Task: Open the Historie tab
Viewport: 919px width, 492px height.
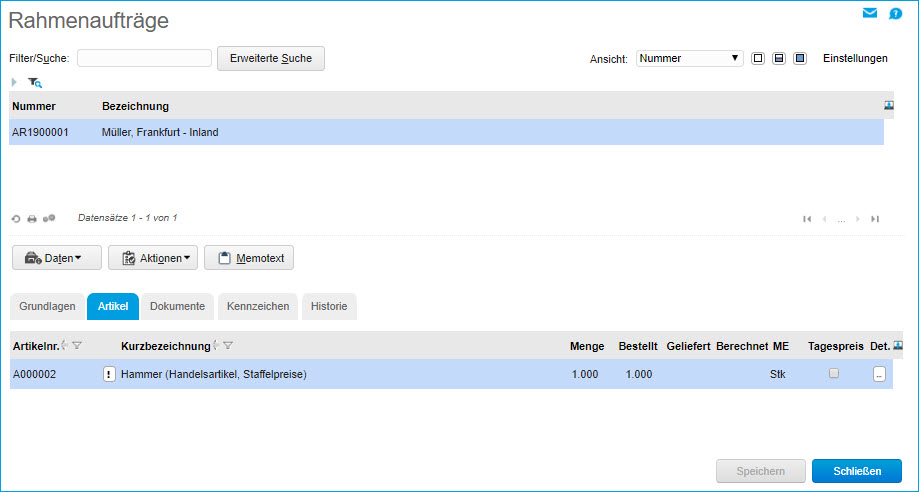Action: (x=329, y=306)
